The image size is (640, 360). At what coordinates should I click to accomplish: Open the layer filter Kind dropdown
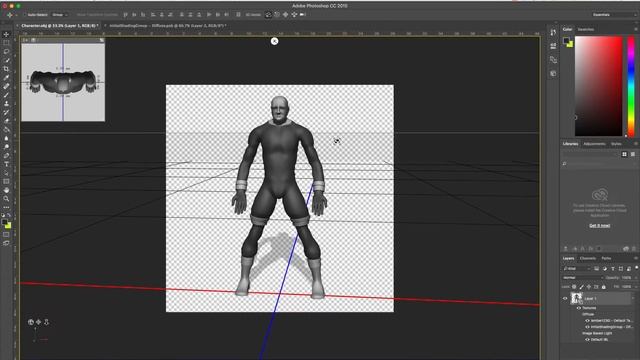click(x=576, y=269)
